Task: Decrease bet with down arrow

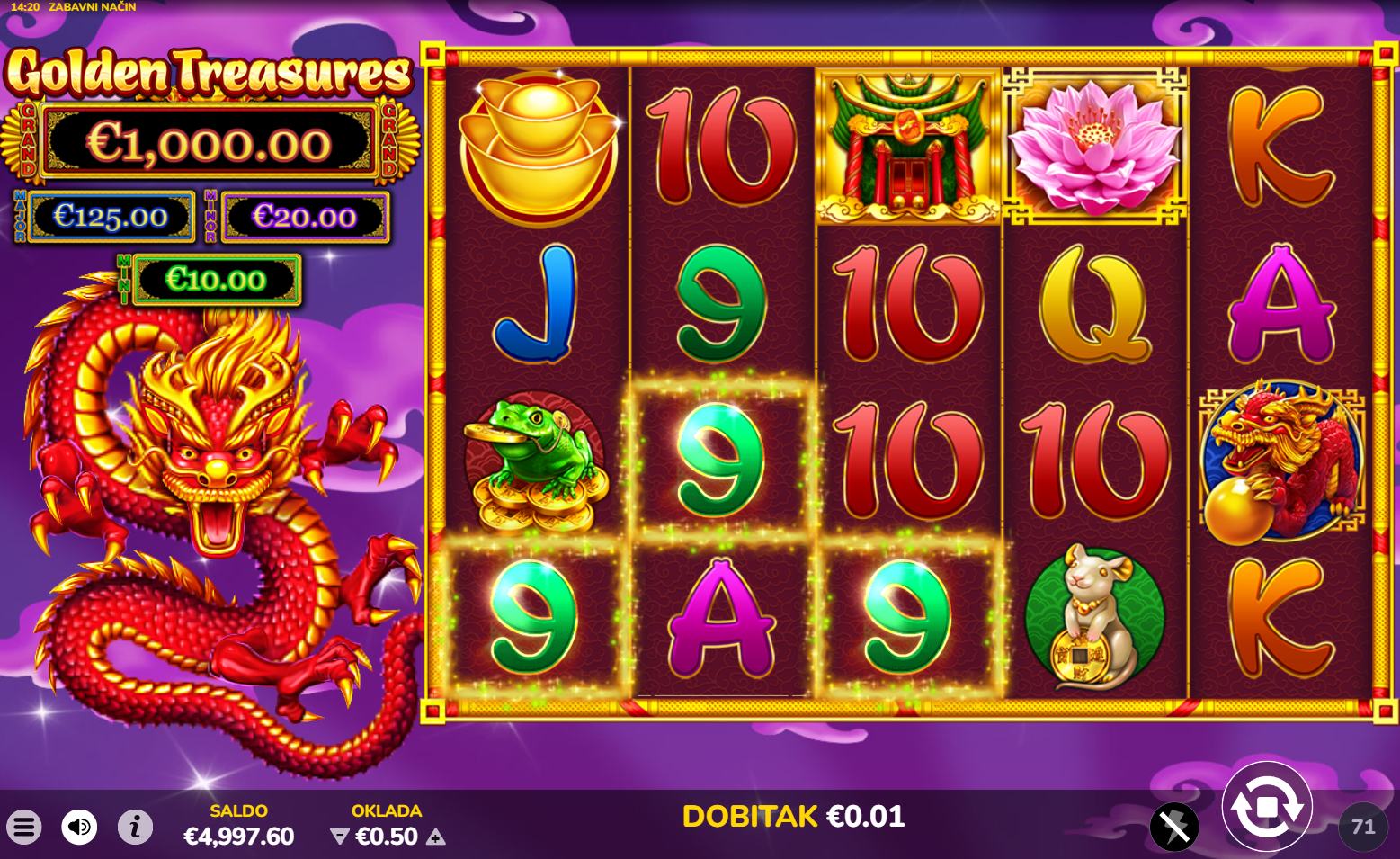Action: [x=339, y=837]
